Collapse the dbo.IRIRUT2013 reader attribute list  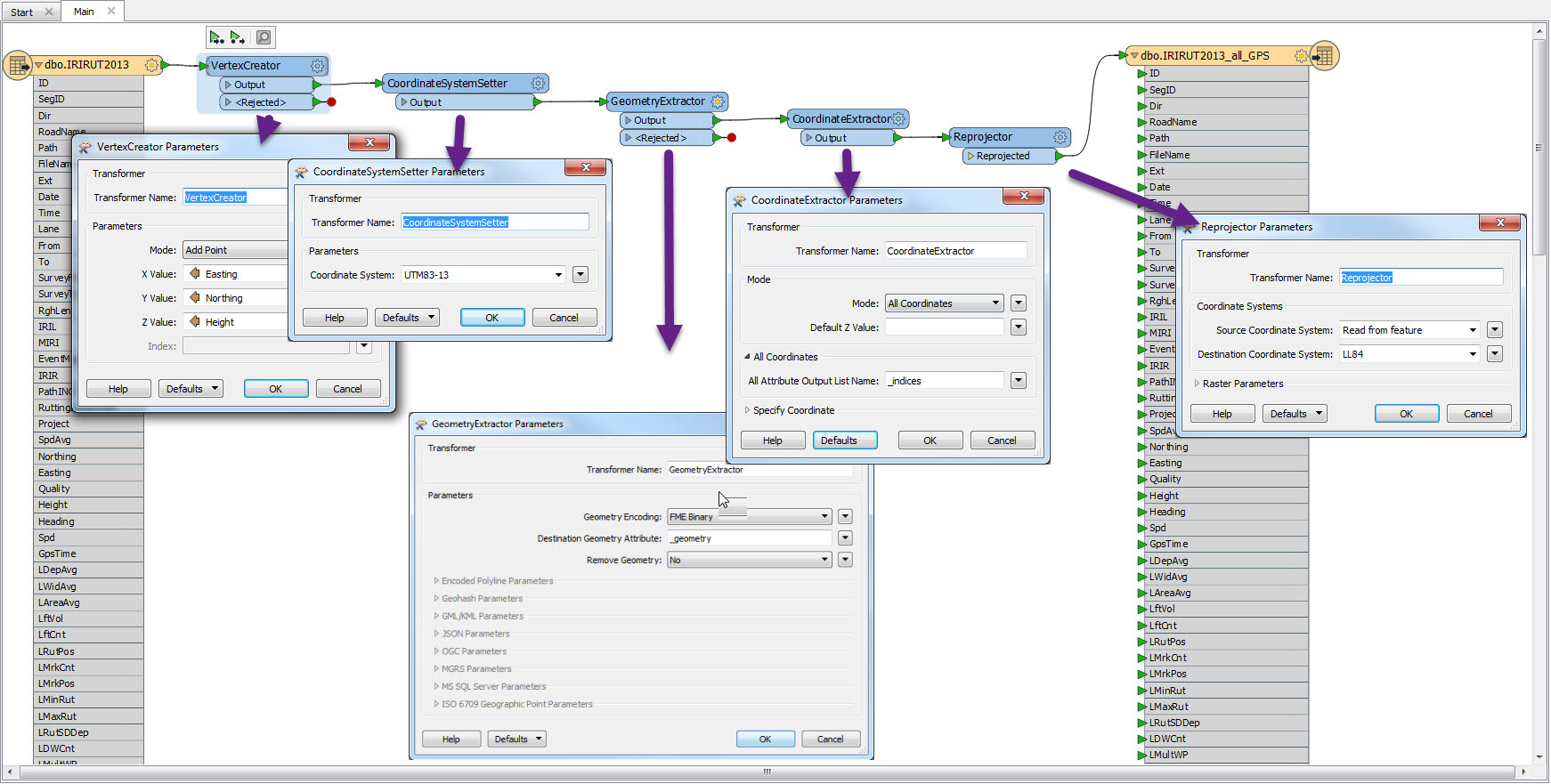[38, 65]
